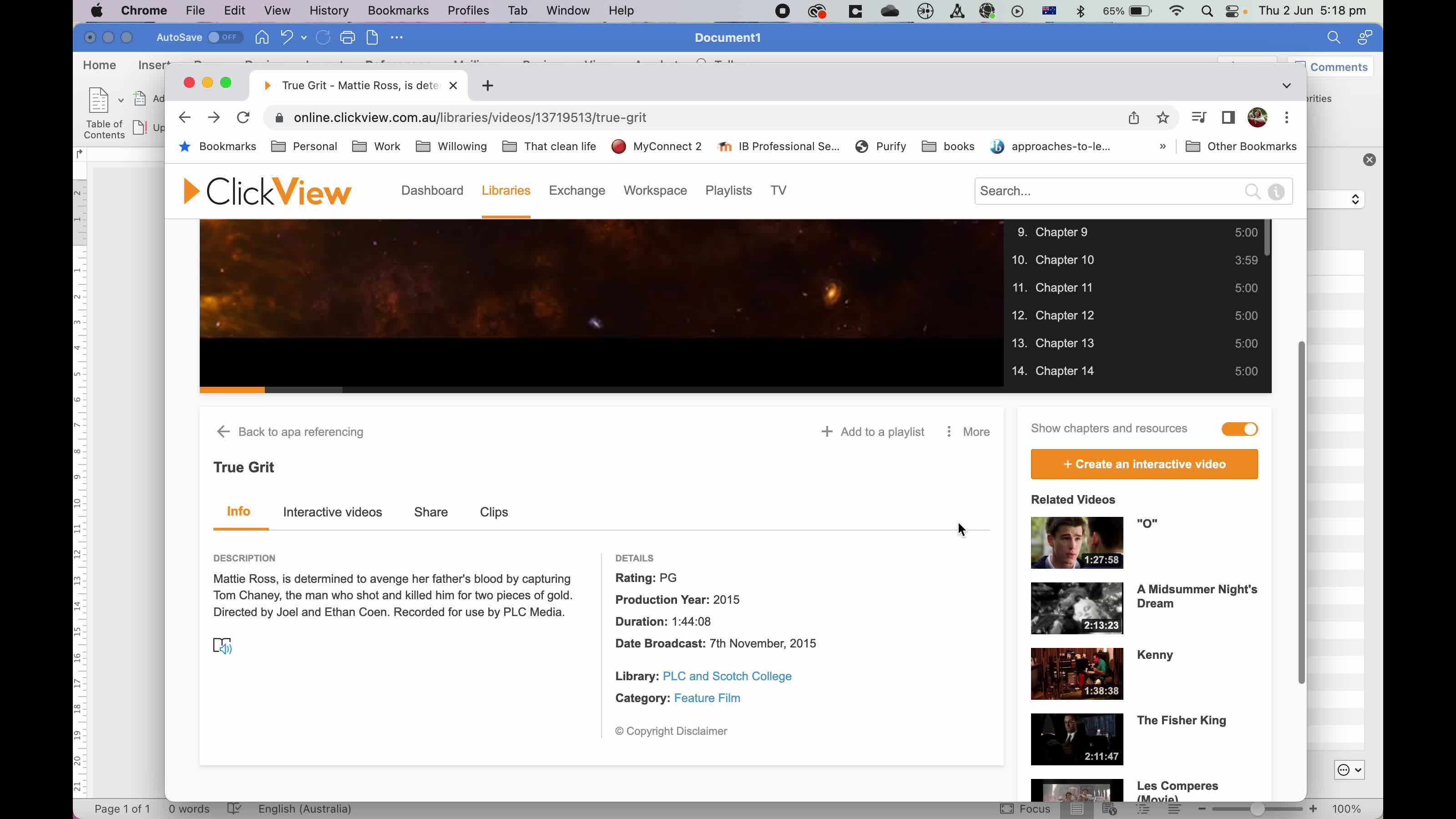The height and width of the screenshot is (819, 1456).
Task: Close the True Grit tab
Action: [x=453, y=86]
